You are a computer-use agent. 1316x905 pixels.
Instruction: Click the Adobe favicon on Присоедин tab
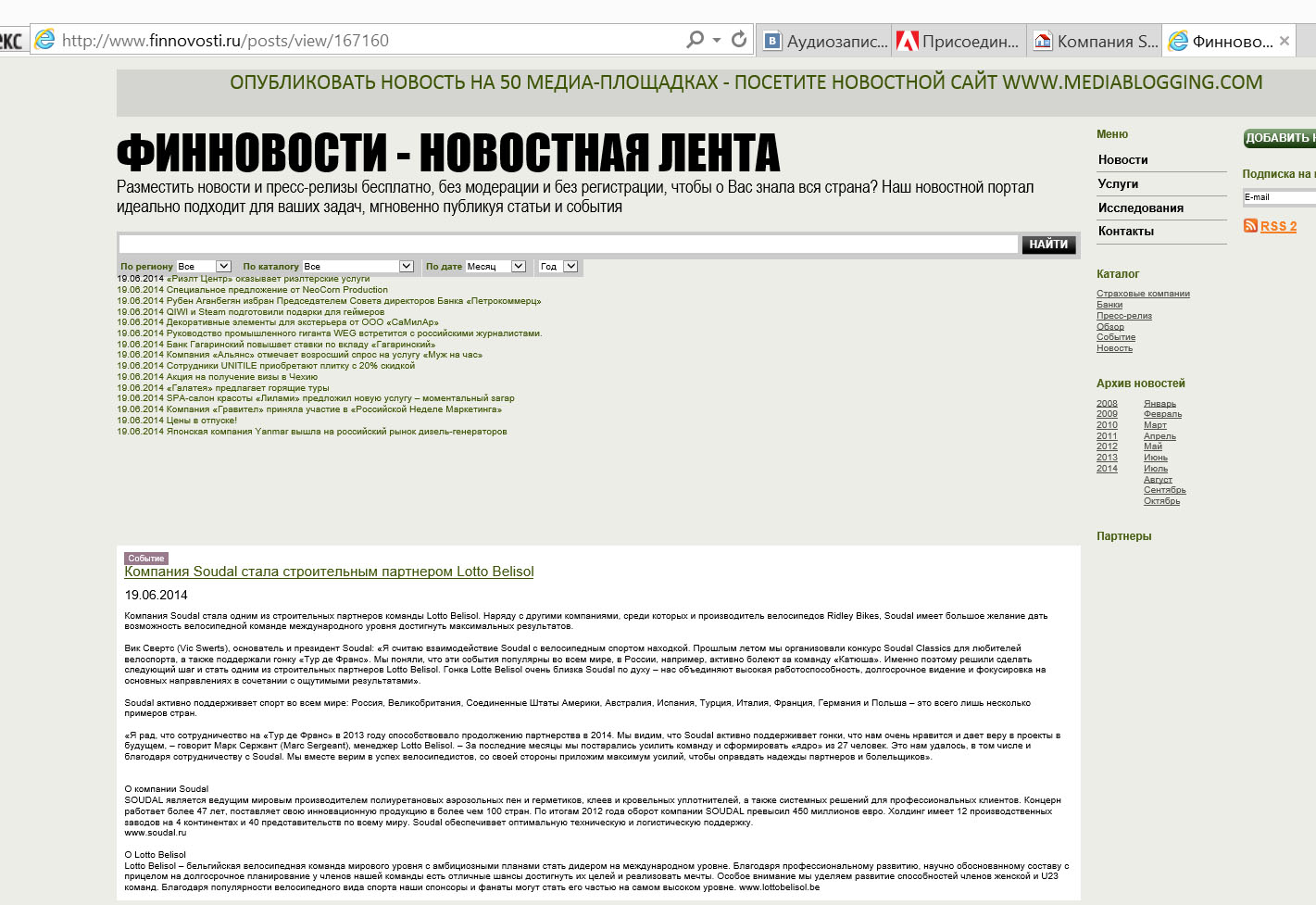pos(908,41)
